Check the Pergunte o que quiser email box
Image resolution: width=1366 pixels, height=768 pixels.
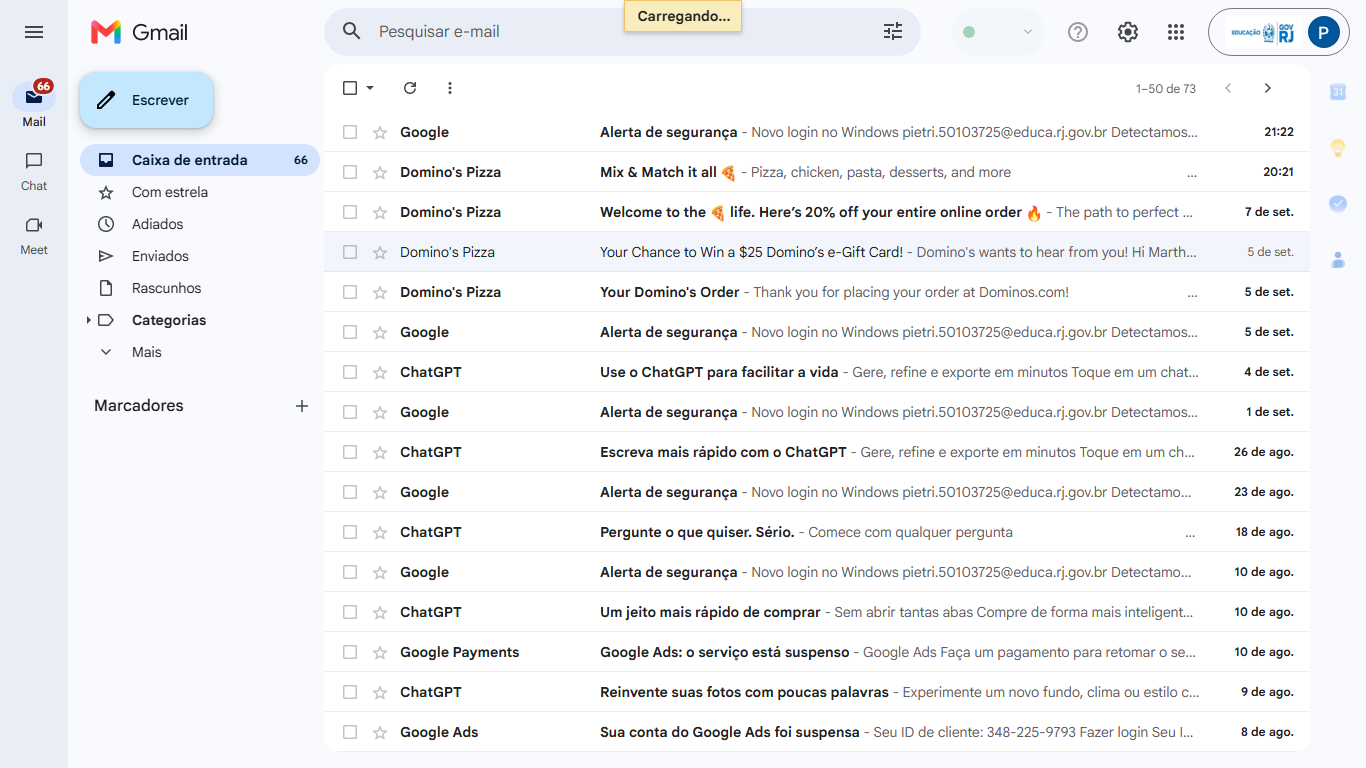tap(350, 532)
